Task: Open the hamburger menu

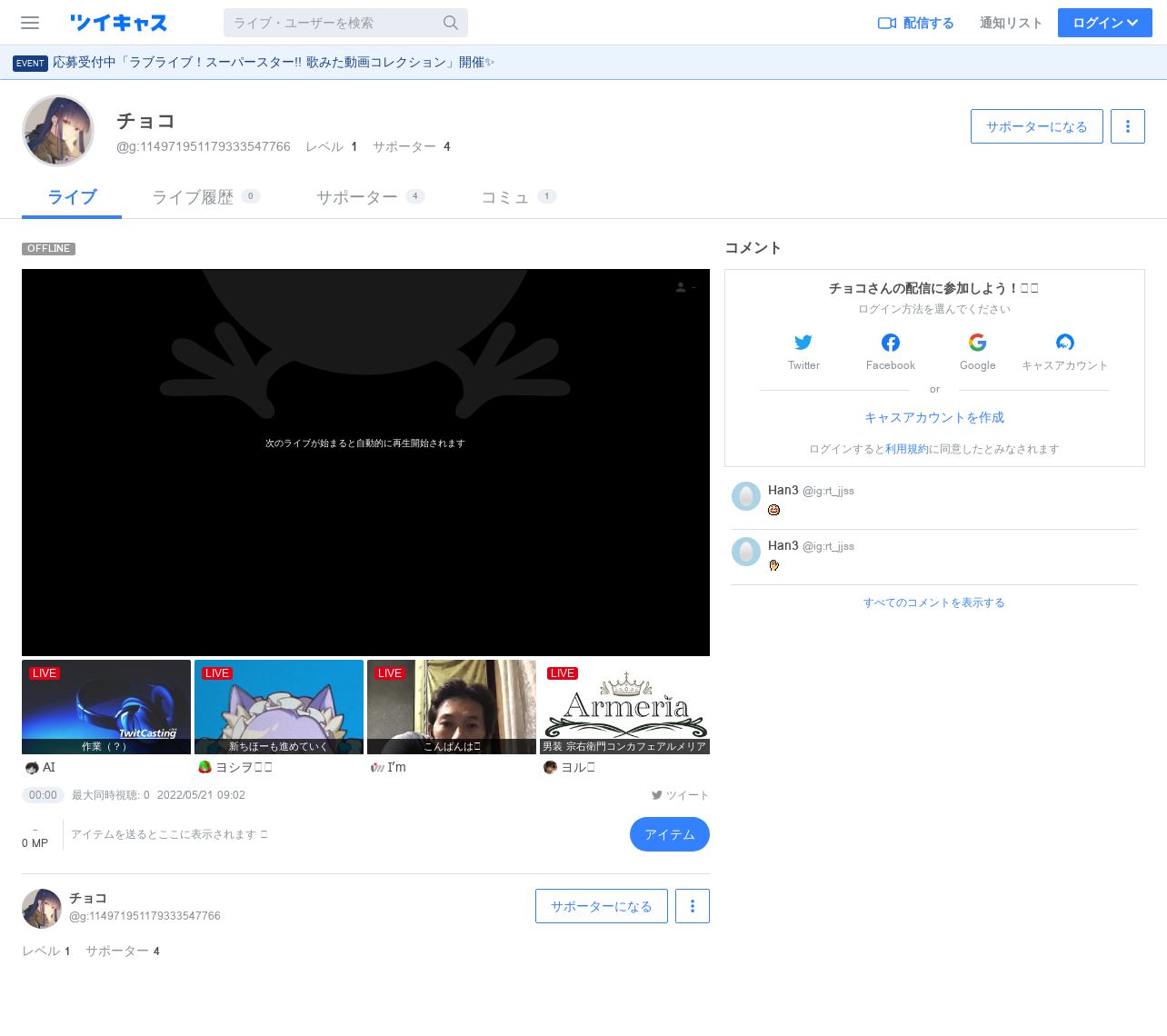Action: point(30,23)
